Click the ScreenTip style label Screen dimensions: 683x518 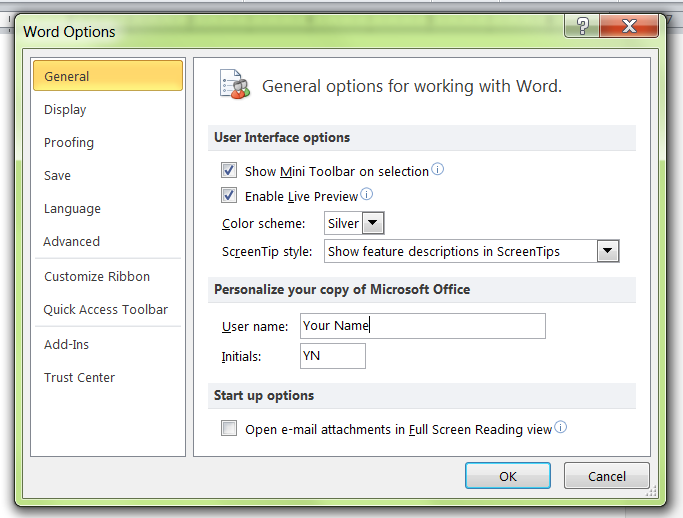tap(267, 252)
